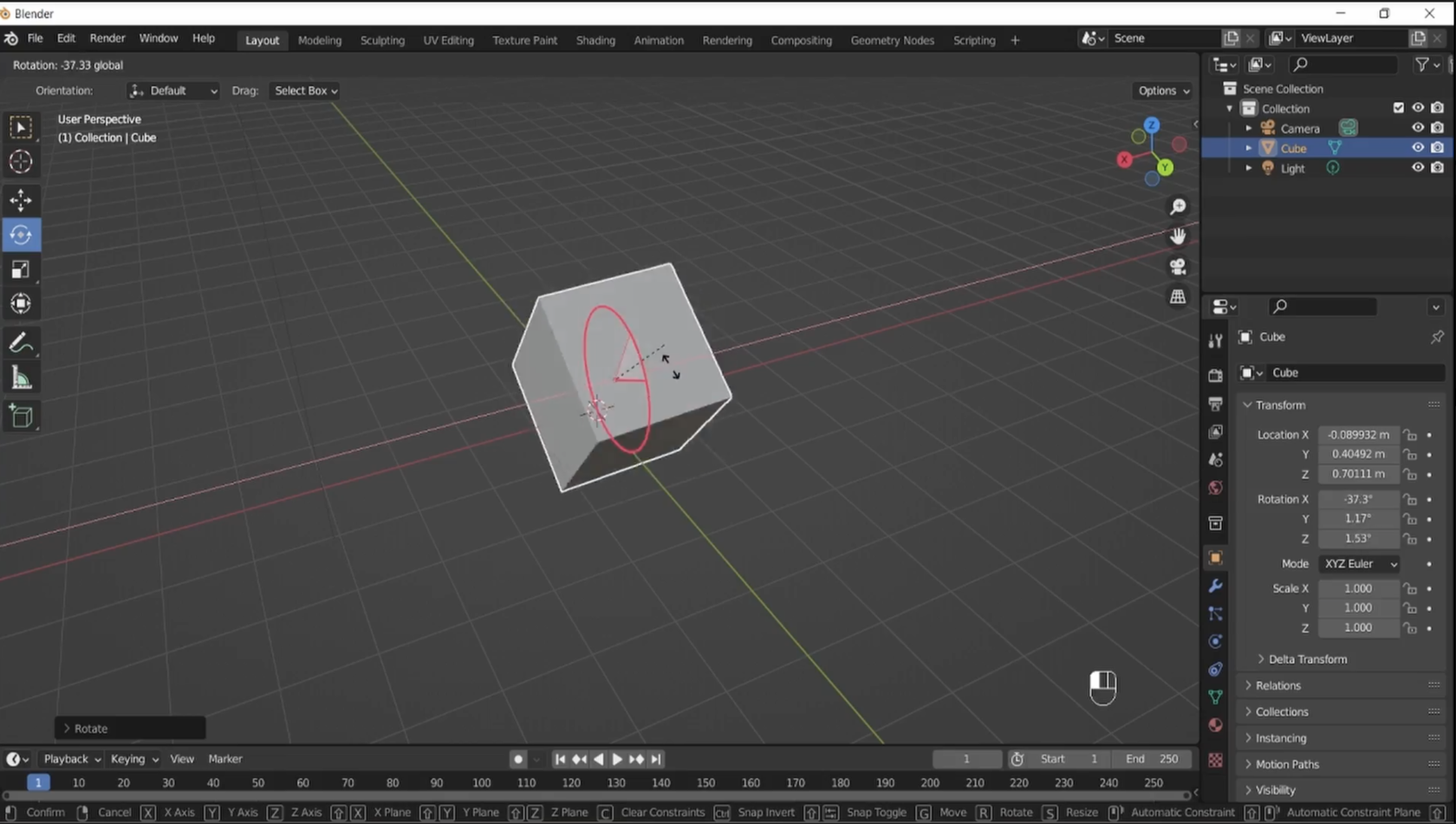Toggle lock on Location X
This screenshot has height=824, width=1456.
pyautogui.click(x=1411, y=435)
